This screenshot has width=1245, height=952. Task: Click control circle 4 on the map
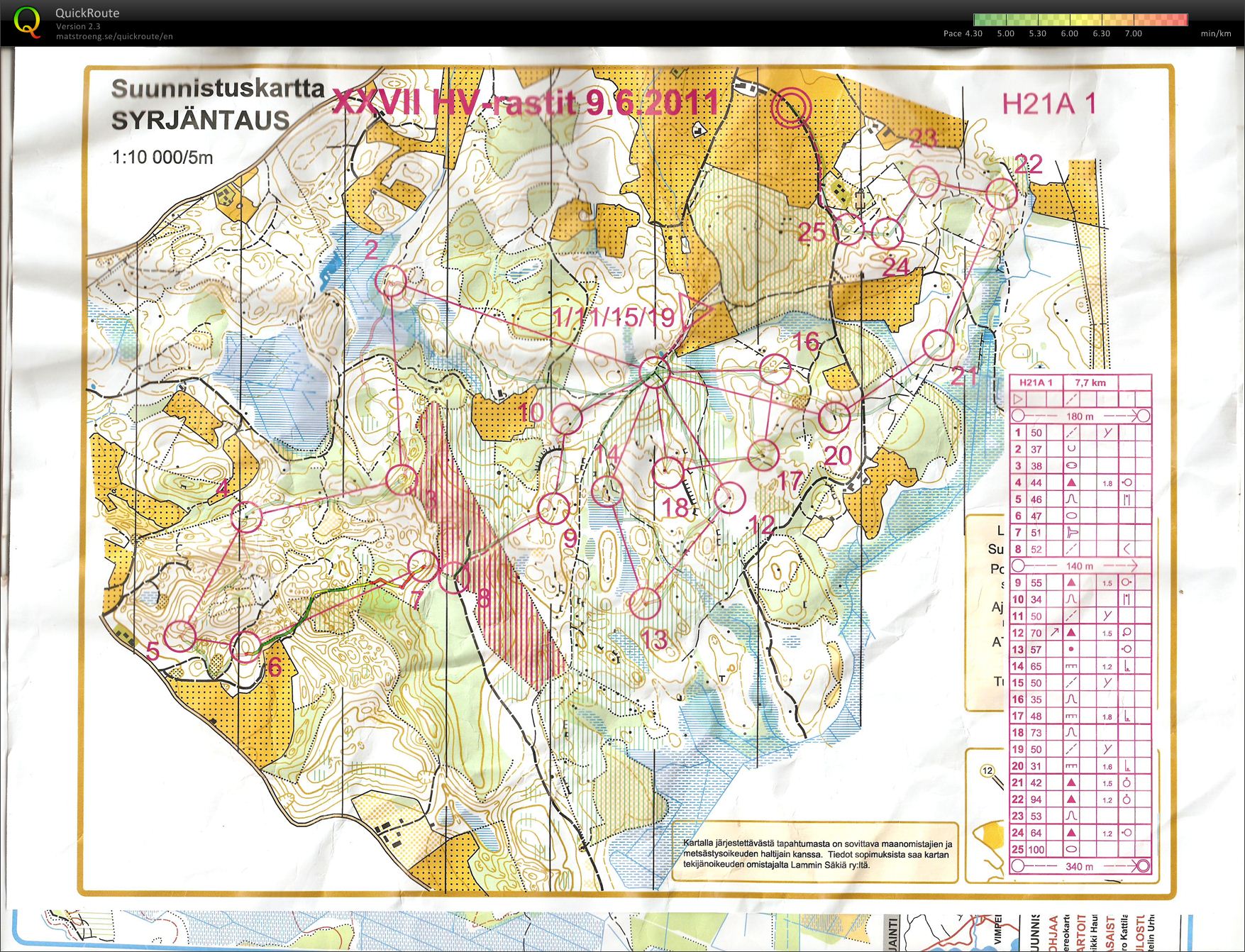(246, 516)
